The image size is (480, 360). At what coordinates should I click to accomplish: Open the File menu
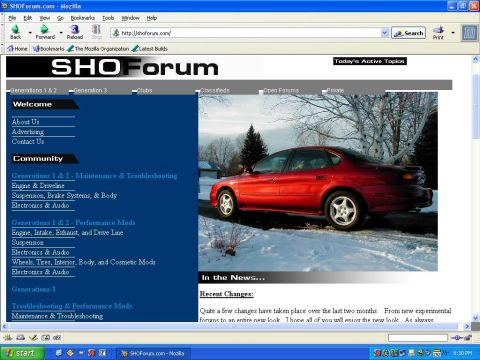click(12, 18)
